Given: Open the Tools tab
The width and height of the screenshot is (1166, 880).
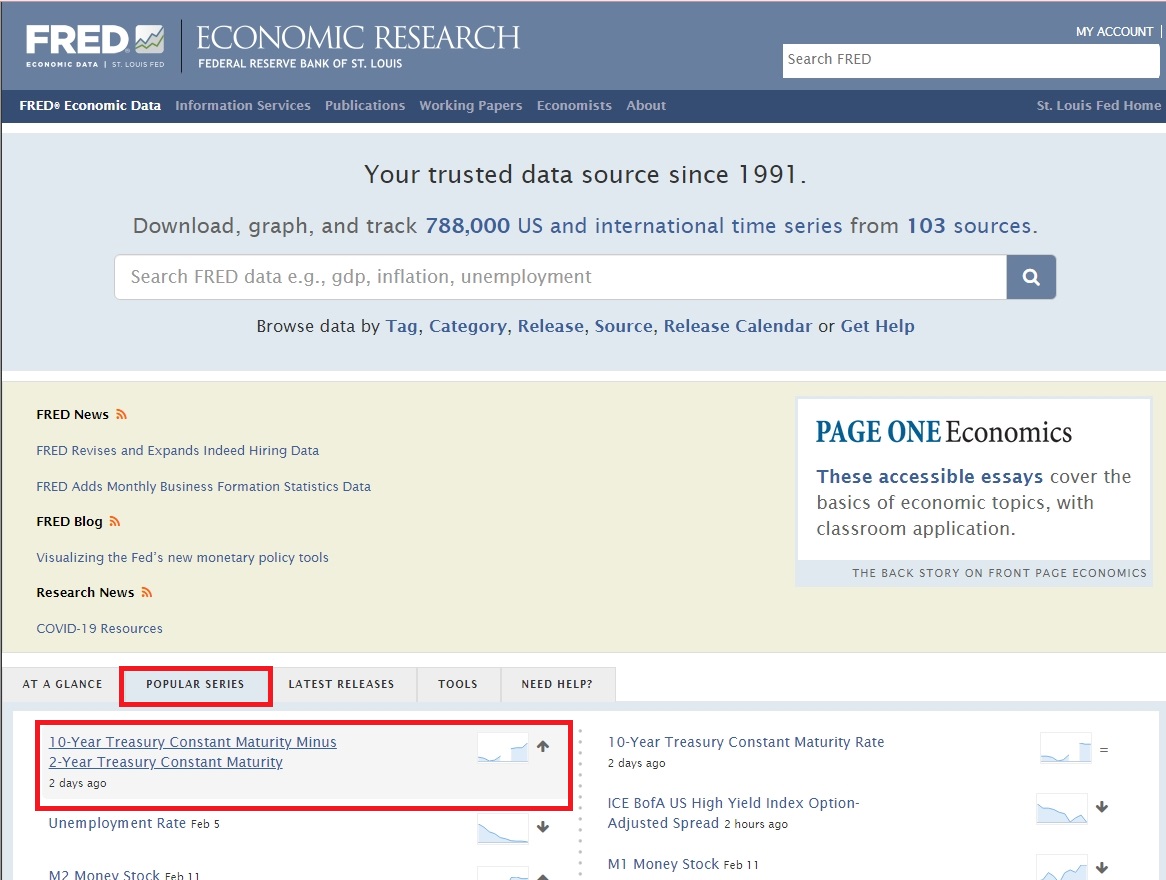Looking at the screenshot, I should coord(458,684).
